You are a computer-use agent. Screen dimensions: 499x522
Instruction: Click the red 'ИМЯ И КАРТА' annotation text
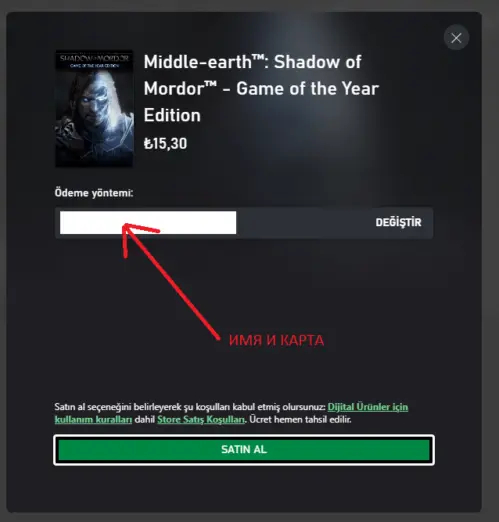point(276,340)
